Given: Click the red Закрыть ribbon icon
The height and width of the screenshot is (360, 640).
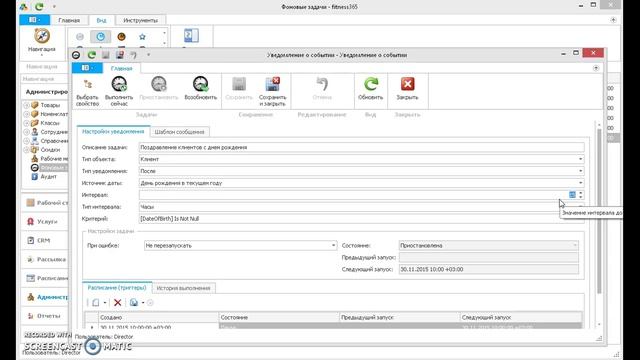Looking at the screenshot, I should 407,84.
